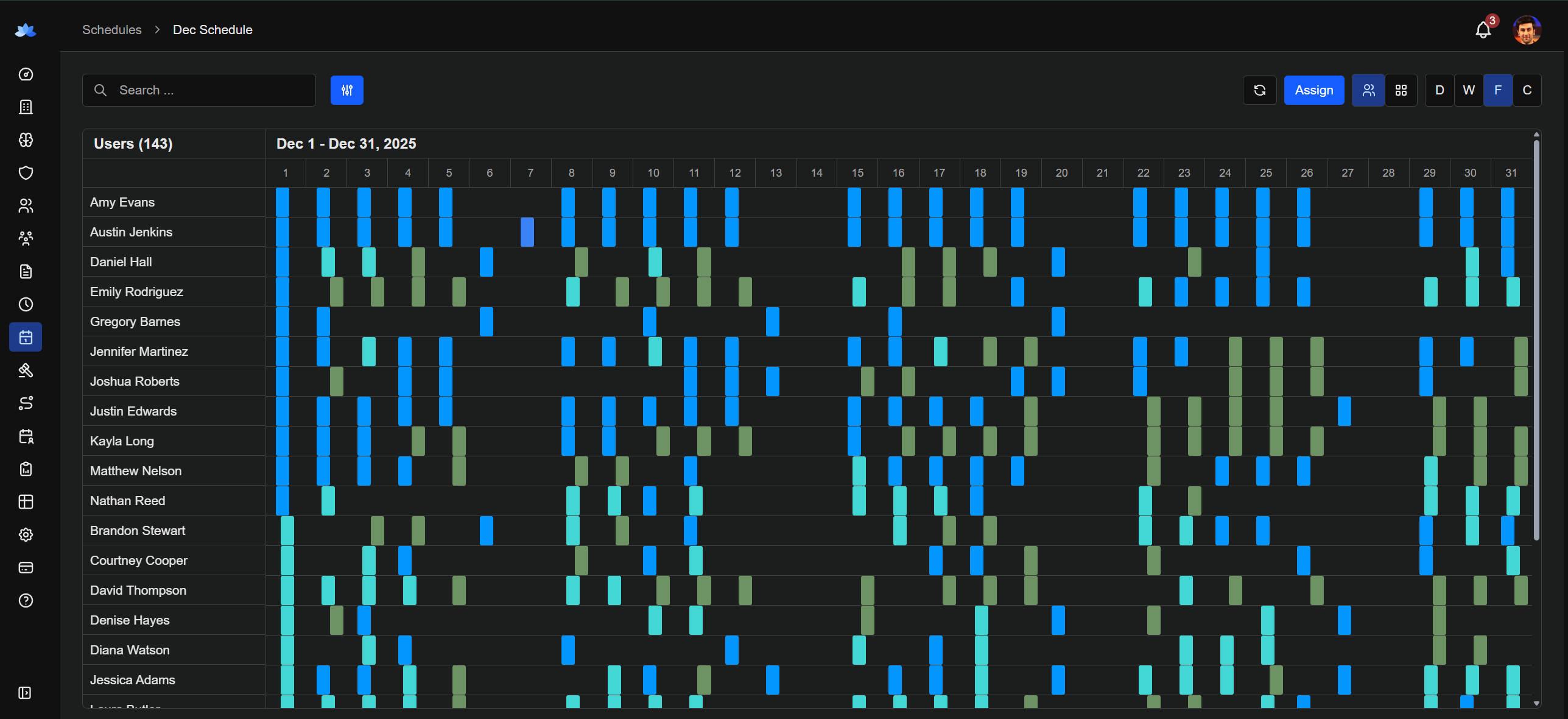Open the dashboard icon in the sidebar
The width and height of the screenshot is (1568, 719).
click(x=26, y=74)
